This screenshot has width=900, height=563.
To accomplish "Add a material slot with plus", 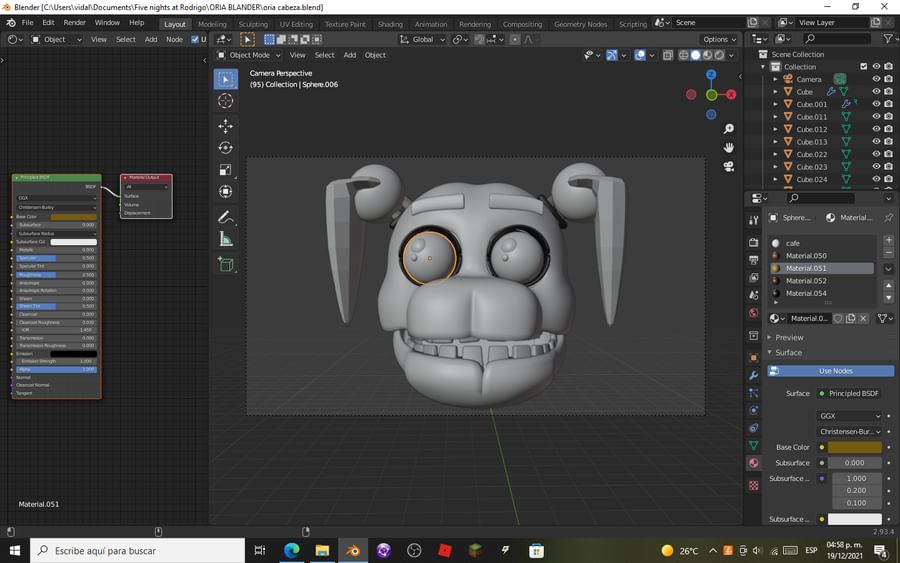I will click(x=889, y=240).
